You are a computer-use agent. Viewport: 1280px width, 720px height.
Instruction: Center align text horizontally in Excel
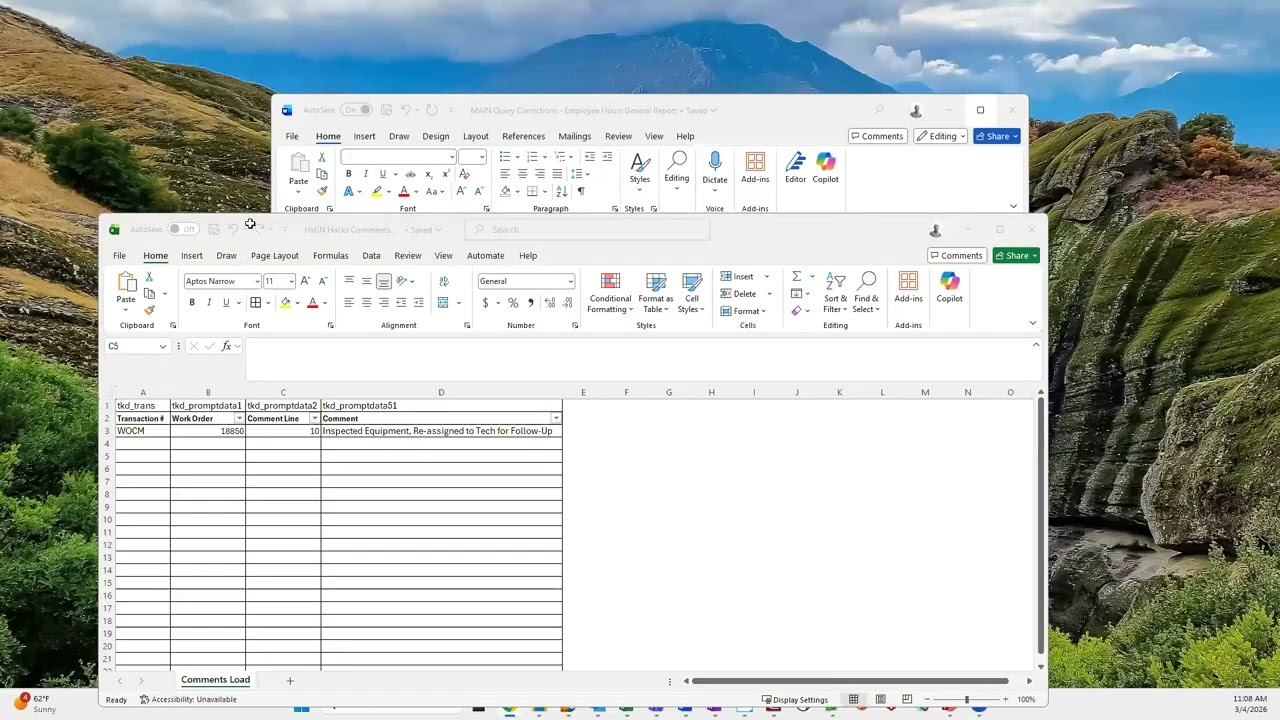pos(366,302)
